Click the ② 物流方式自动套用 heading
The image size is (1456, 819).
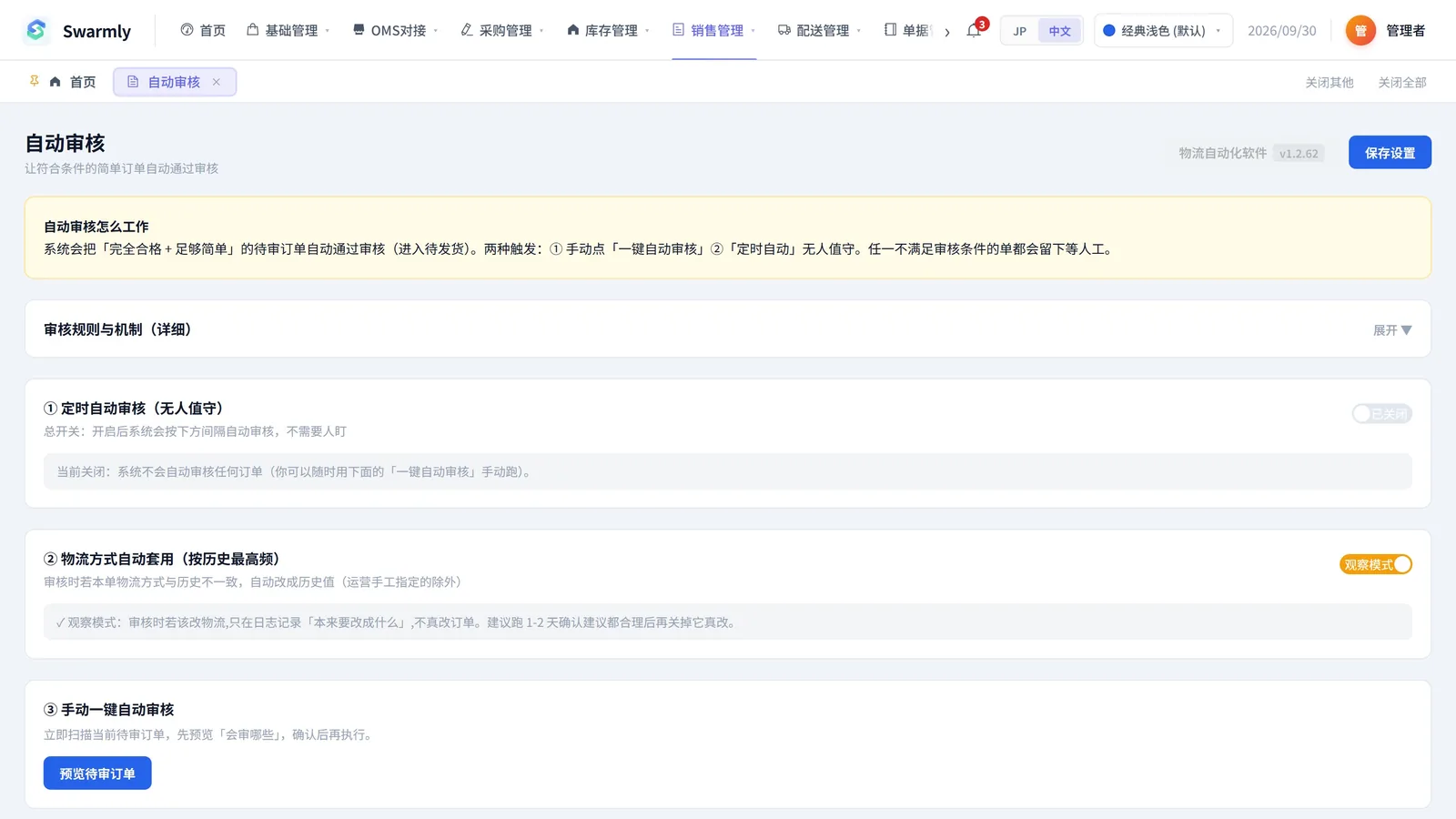pyautogui.click(x=162, y=559)
